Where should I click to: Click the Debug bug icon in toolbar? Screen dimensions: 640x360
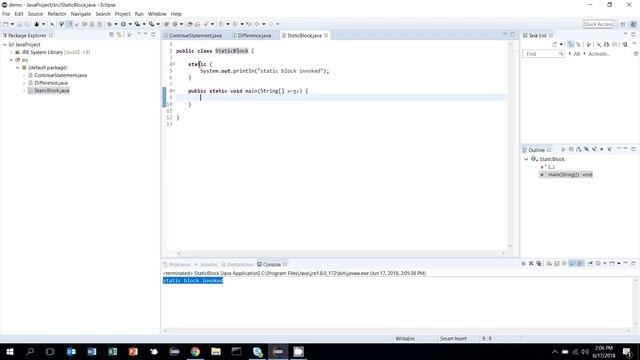[x=109, y=24]
